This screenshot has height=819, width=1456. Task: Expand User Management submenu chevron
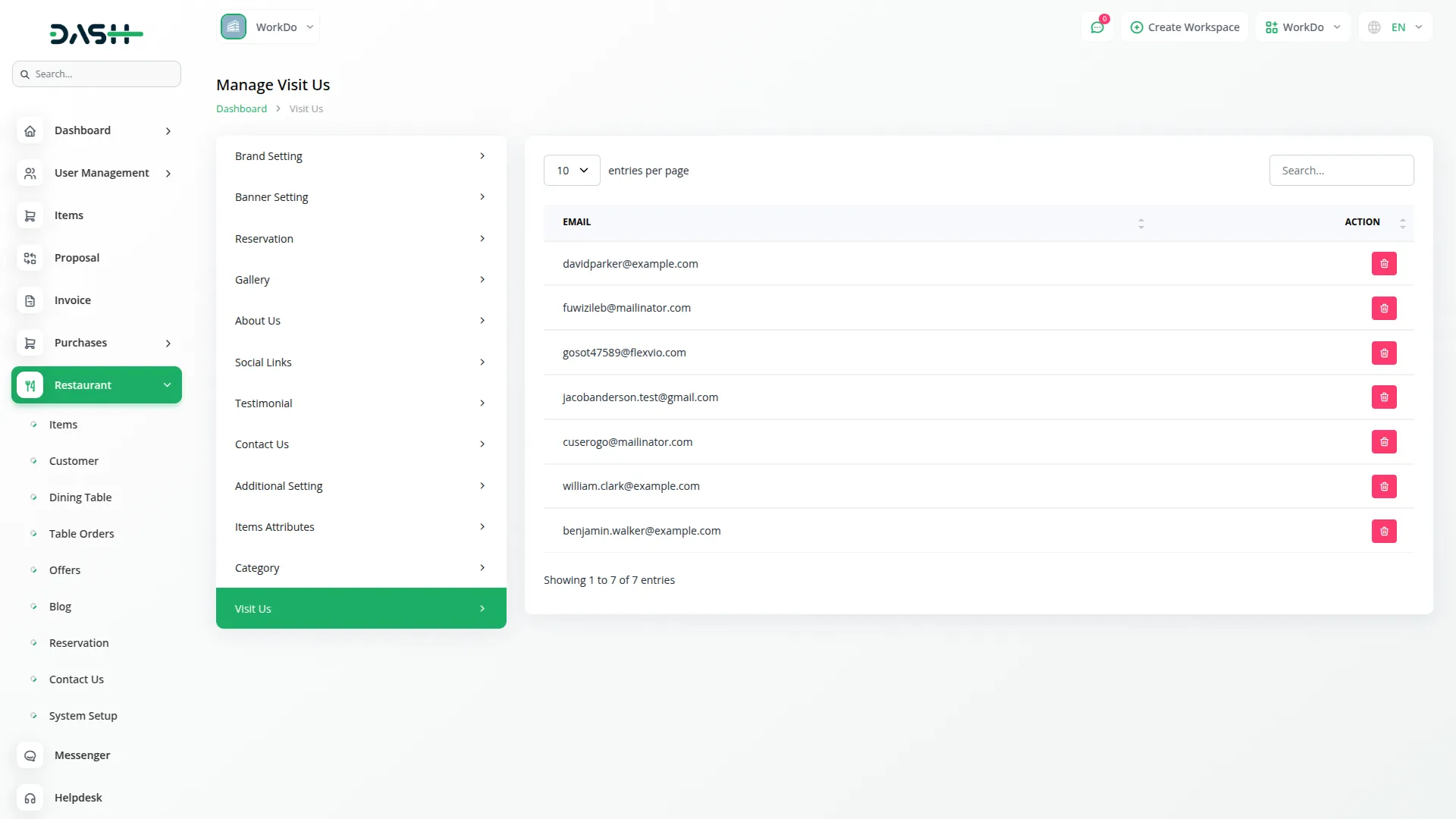(x=168, y=174)
